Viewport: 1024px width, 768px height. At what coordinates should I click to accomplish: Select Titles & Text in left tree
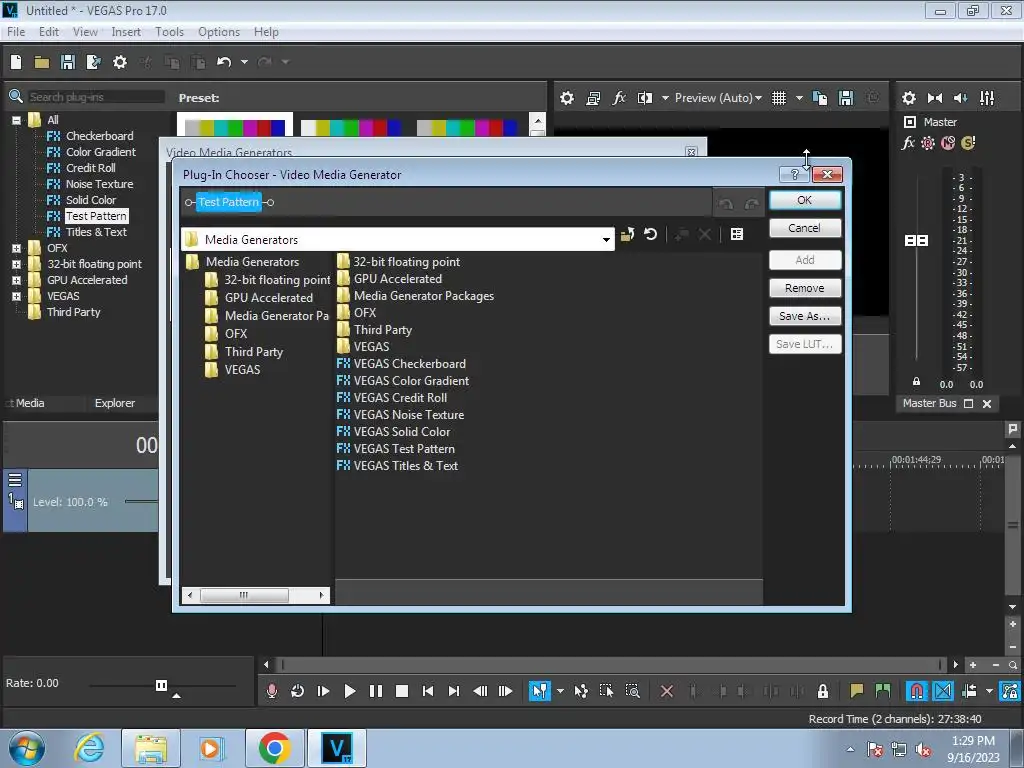click(96, 232)
